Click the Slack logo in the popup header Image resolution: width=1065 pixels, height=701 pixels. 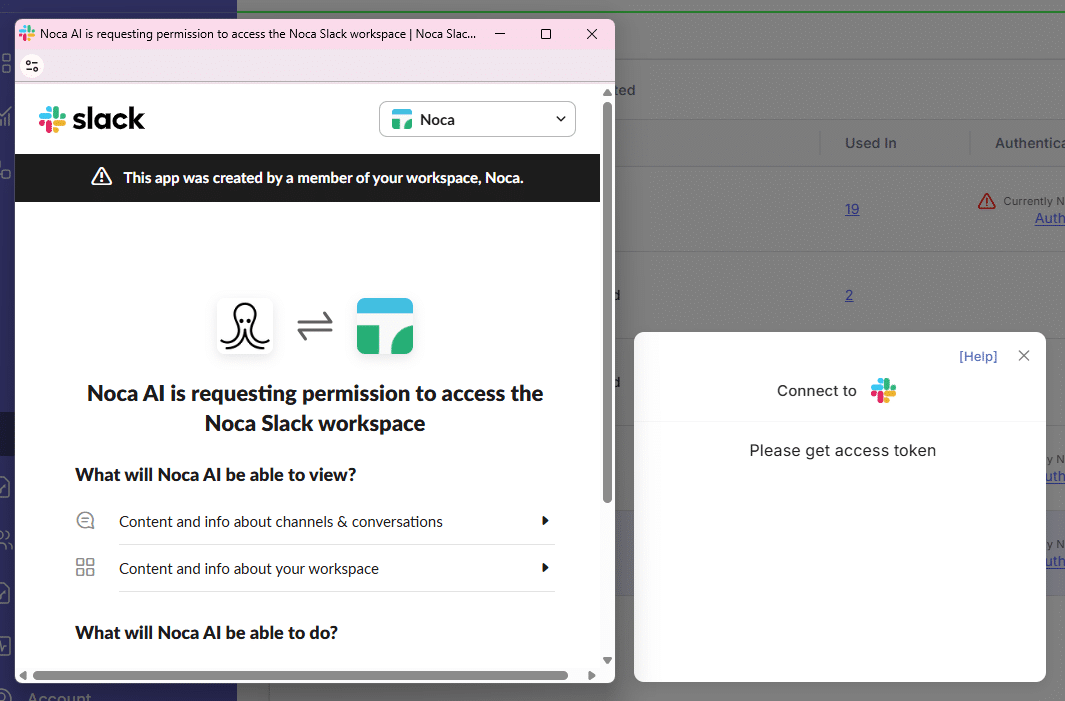pos(92,119)
